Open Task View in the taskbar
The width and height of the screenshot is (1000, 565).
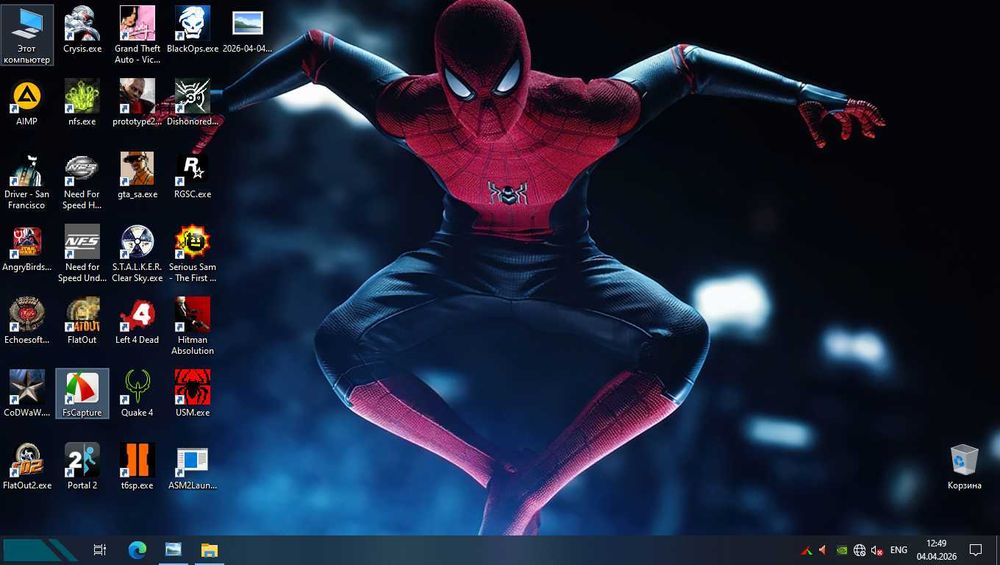tap(99, 550)
